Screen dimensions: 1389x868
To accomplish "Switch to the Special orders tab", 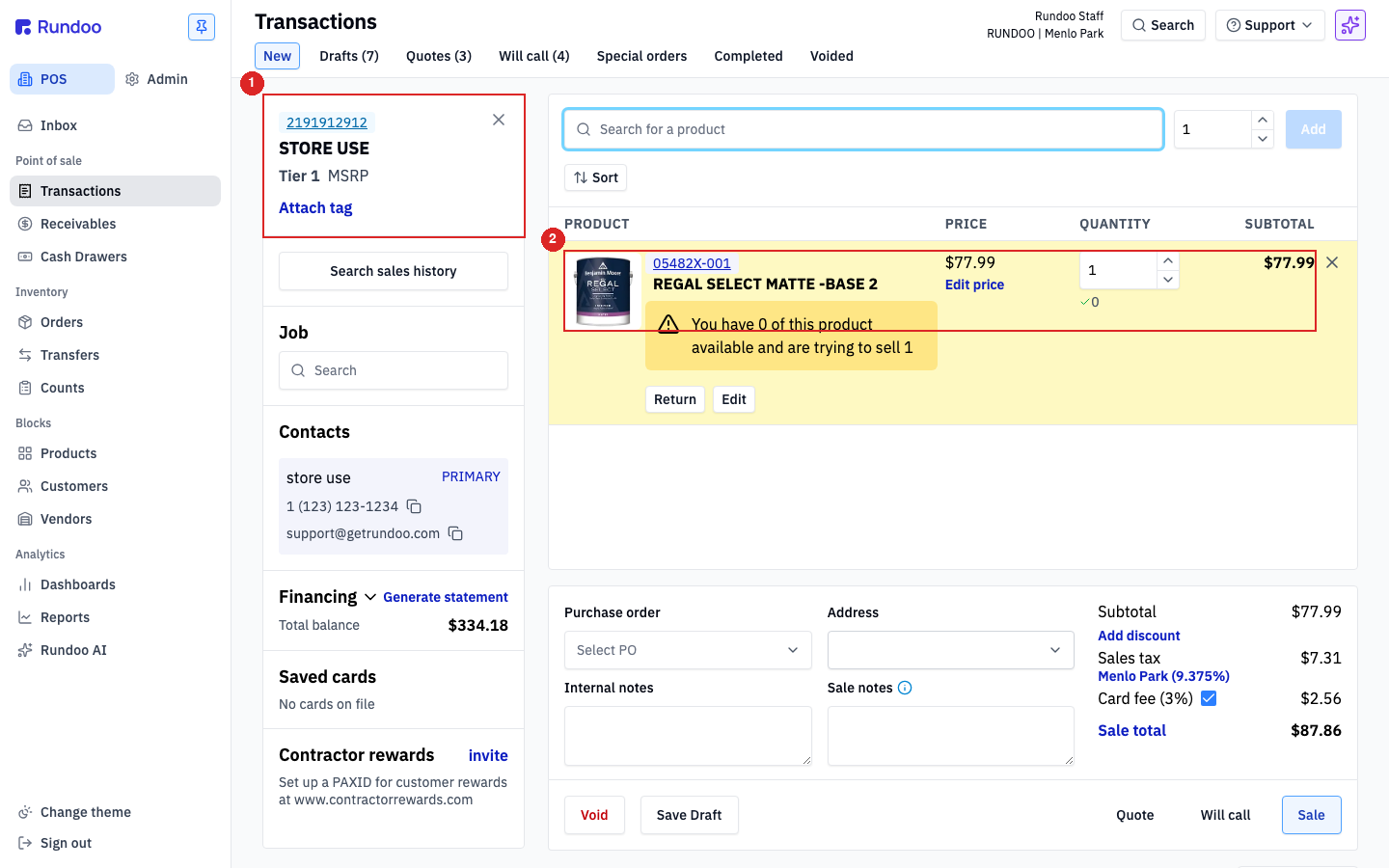I will [x=641, y=56].
